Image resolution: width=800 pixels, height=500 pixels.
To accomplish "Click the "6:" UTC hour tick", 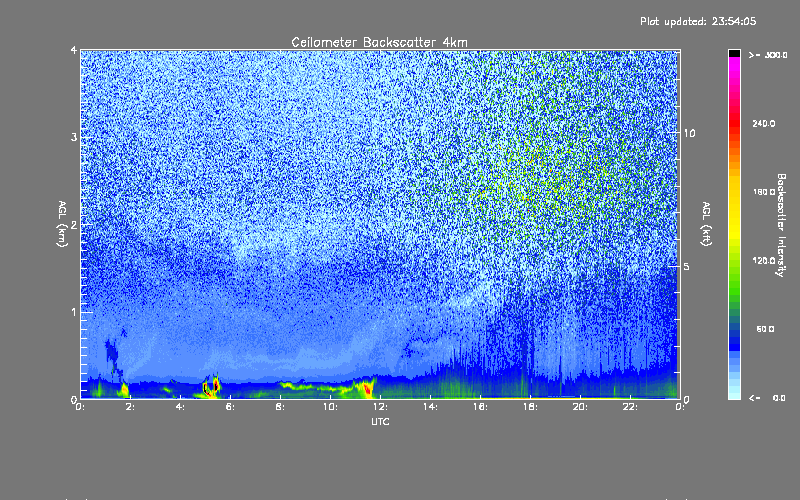I will [231, 407].
